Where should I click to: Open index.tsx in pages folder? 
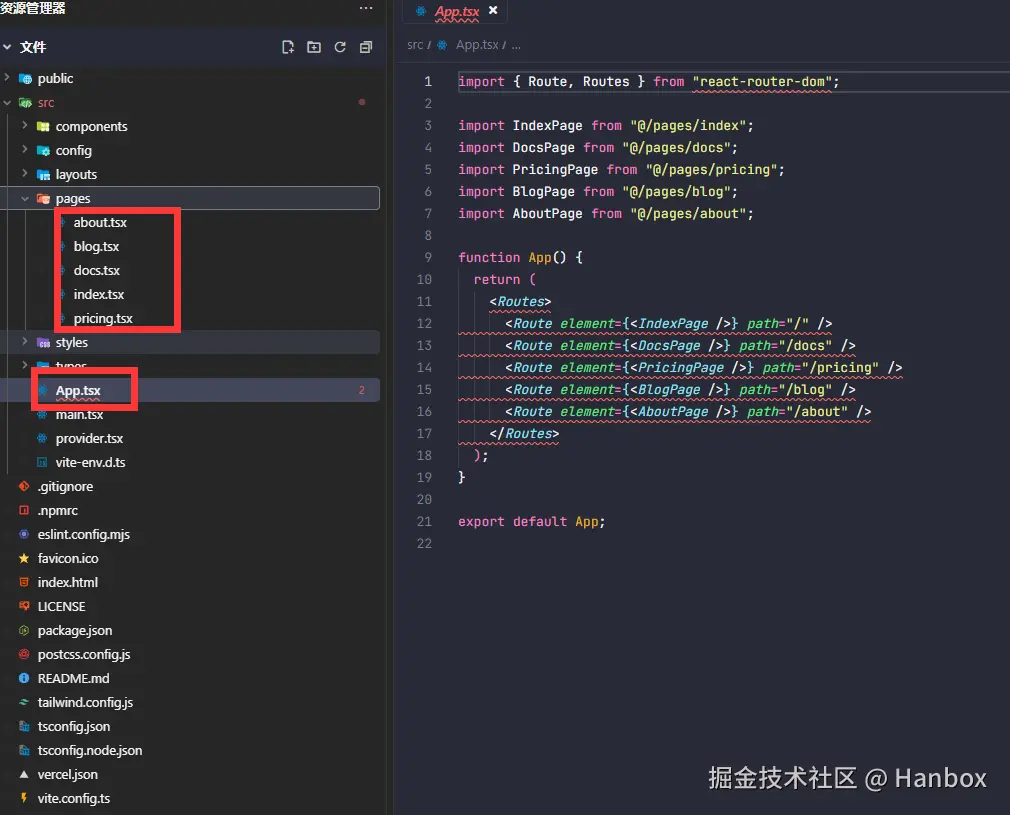point(99,294)
